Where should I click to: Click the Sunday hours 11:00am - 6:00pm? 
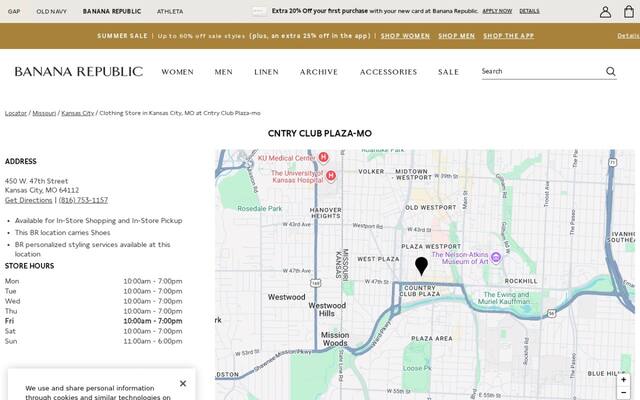[153, 341]
